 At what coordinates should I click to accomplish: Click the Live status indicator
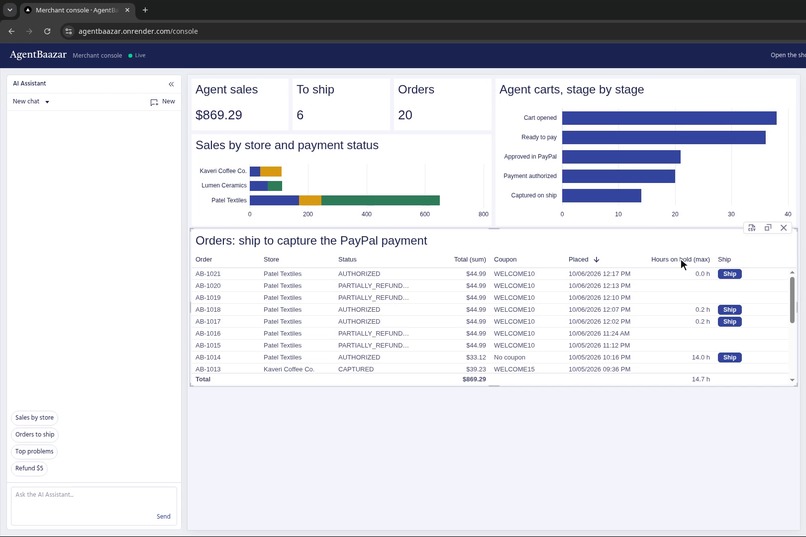point(137,55)
